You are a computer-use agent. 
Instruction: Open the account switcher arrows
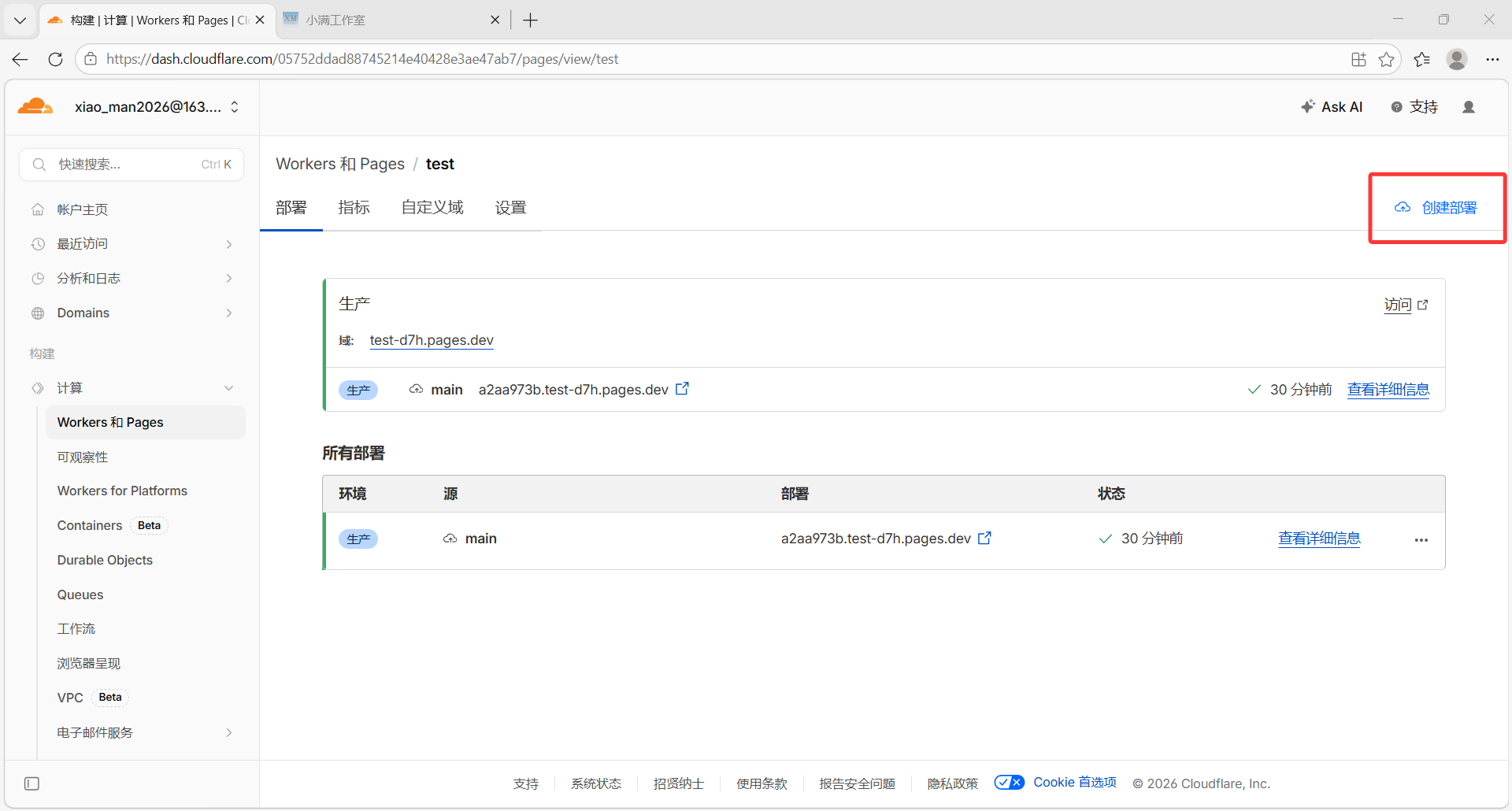[x=235, y=107]
